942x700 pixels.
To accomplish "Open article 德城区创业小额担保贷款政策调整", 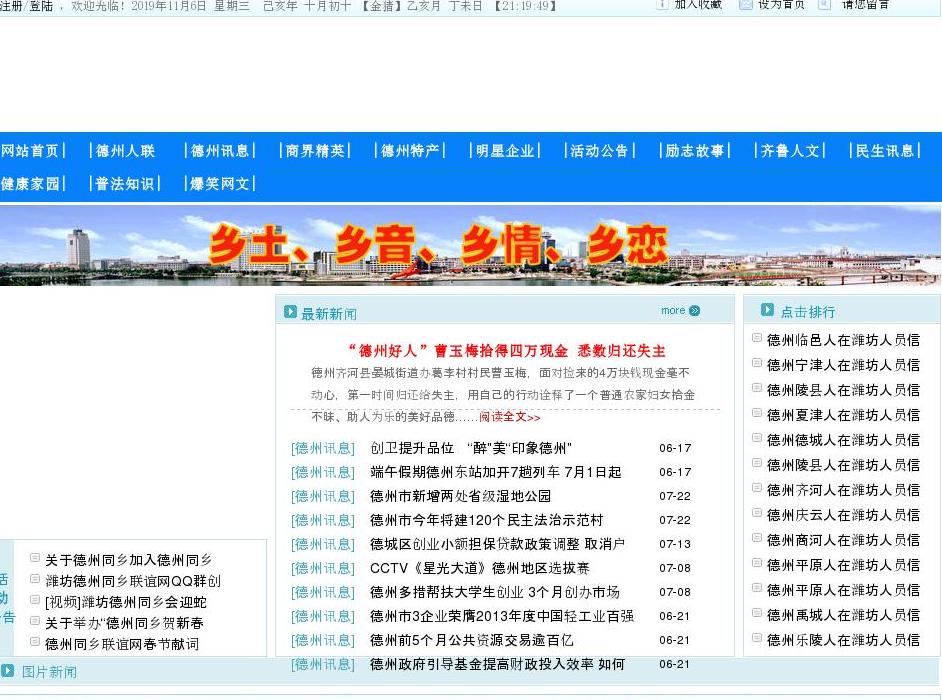I will (497, 544).
